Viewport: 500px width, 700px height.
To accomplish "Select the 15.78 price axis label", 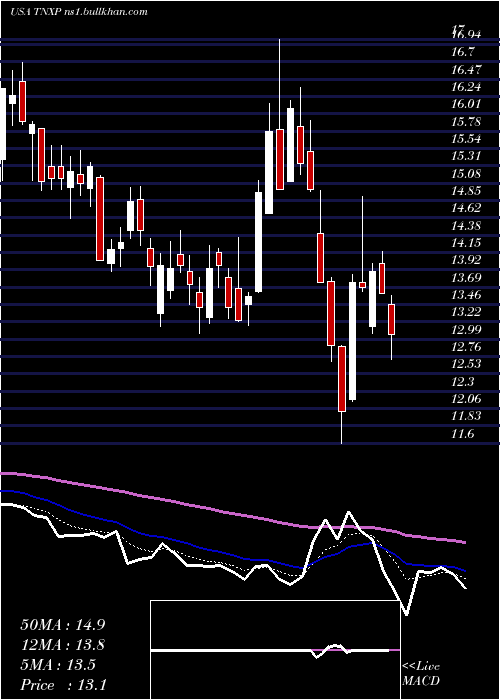I will point(467,121).
